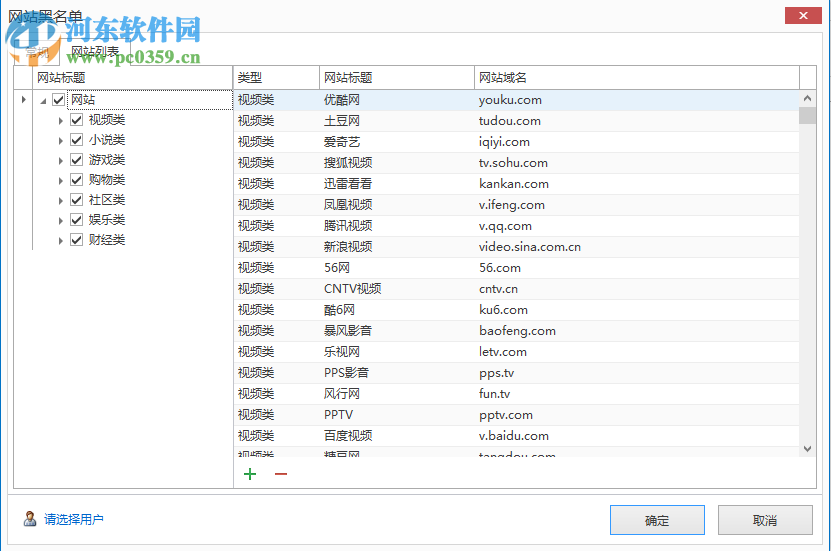831x551 pixels.
Task: Select the 娱乐类 tree label
Action: (107, 220)
